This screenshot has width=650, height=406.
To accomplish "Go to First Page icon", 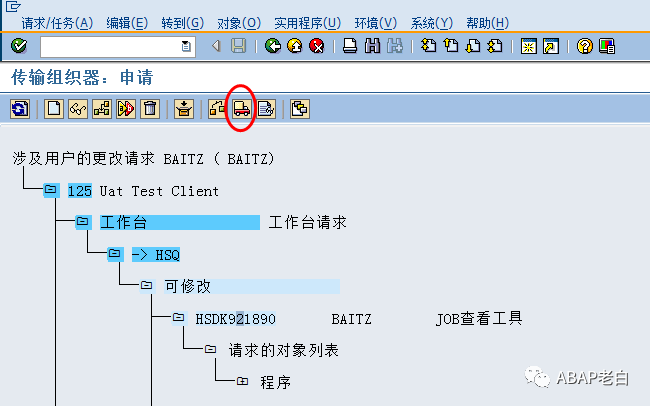I will [x=429, y=46].
